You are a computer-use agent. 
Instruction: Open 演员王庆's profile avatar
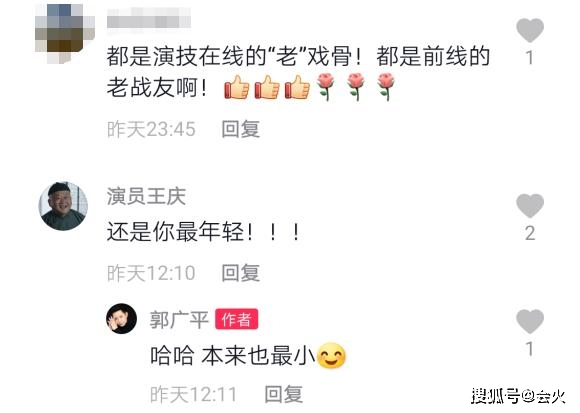pos(63,206)
